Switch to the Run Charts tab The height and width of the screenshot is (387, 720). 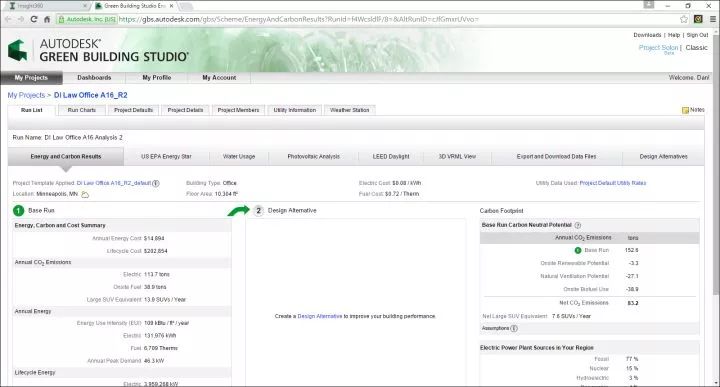click(81, 110)
